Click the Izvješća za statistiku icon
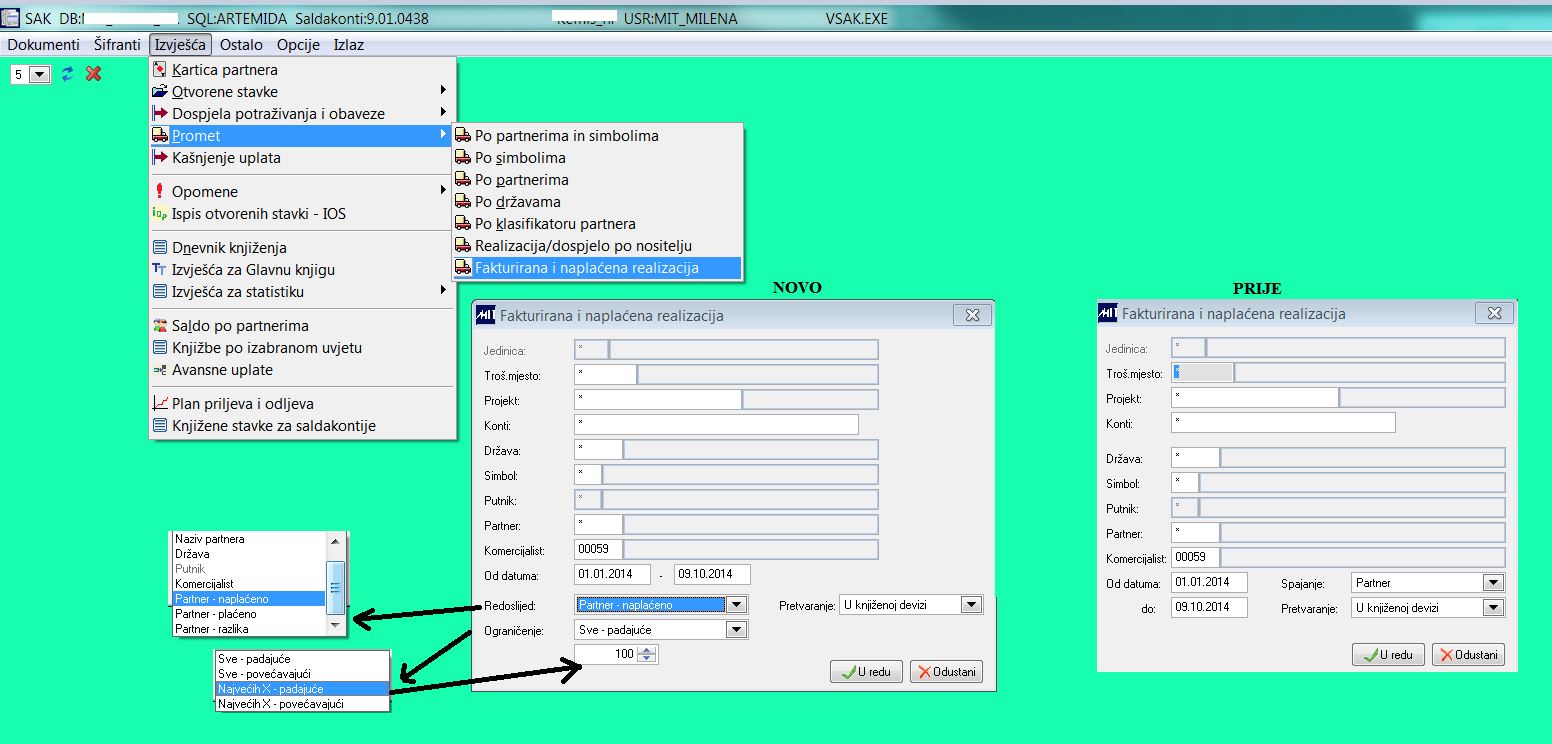 [x=160, y=291]
